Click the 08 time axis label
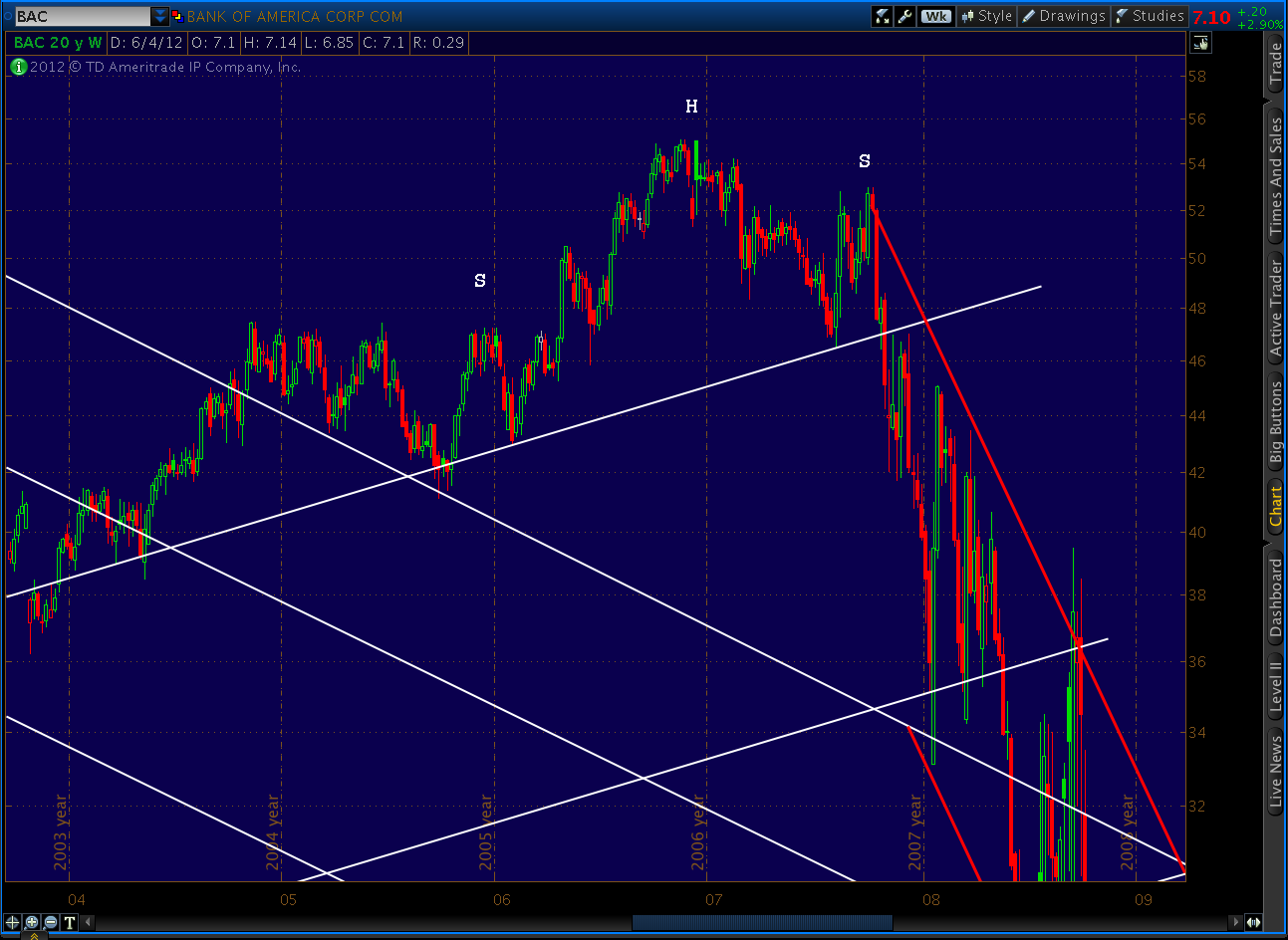Viewport: 1288px width, 940px height. tap(930, 900)
